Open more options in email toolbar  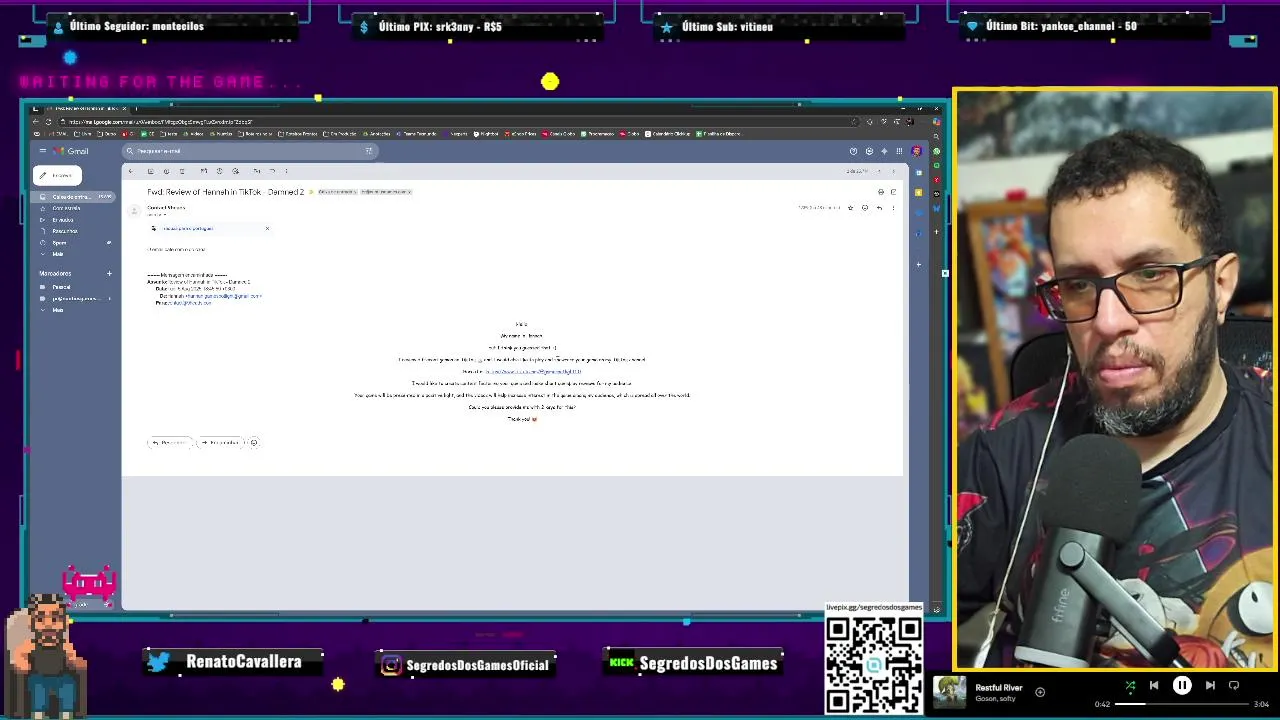[286, 171]
